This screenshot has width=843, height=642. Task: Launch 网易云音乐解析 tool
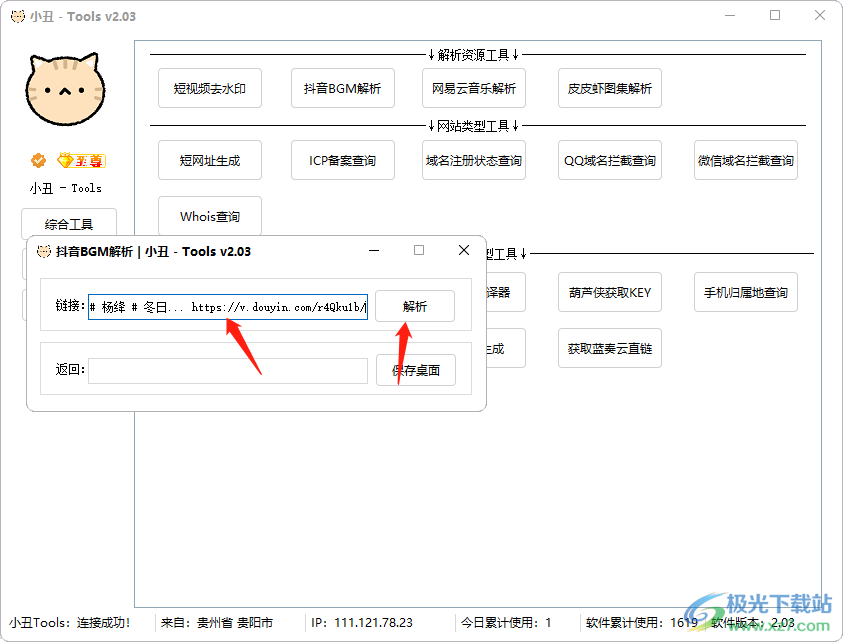[474, 88]
